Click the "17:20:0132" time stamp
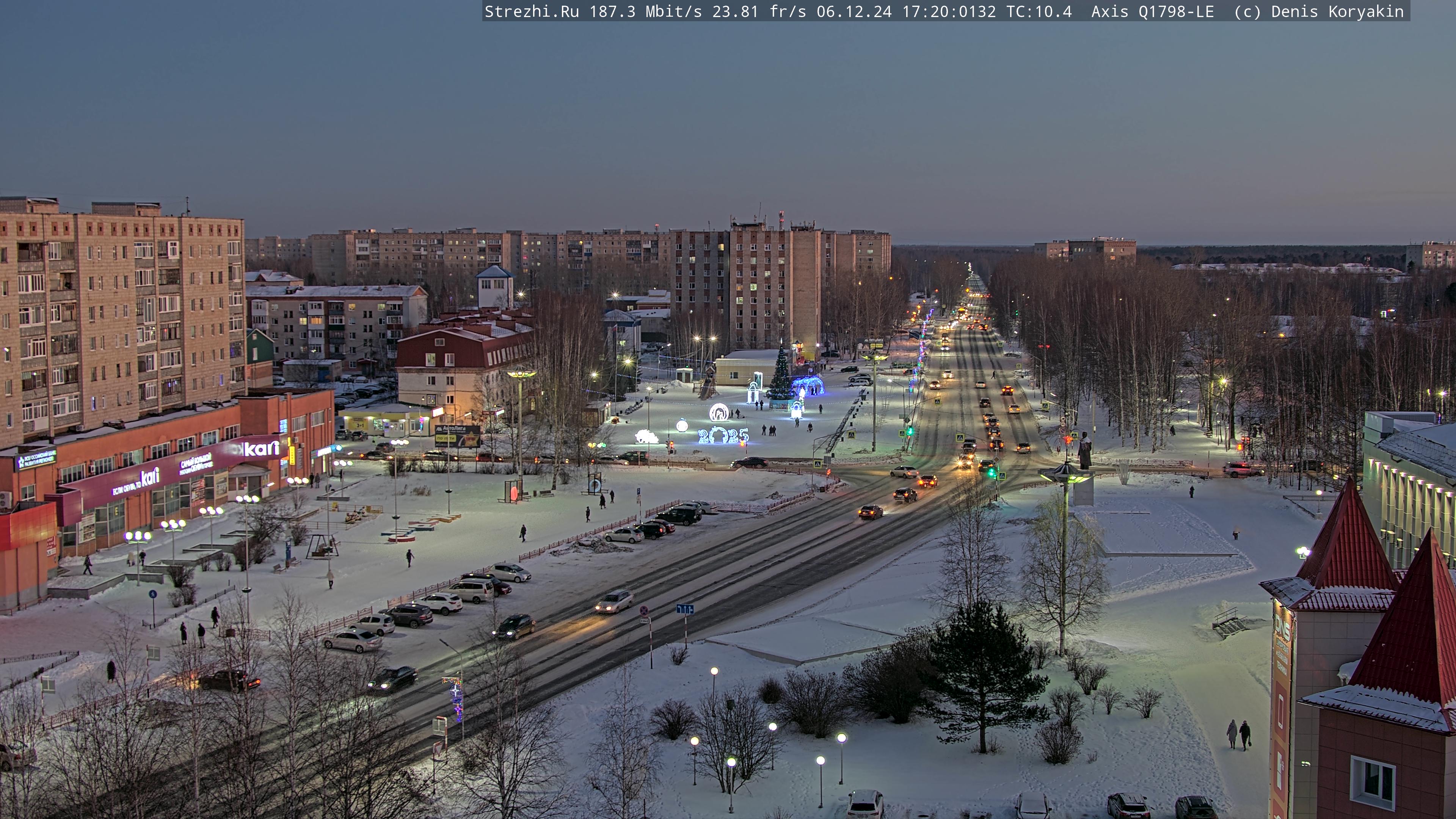 pyautogui.click(x=949, y=11)
